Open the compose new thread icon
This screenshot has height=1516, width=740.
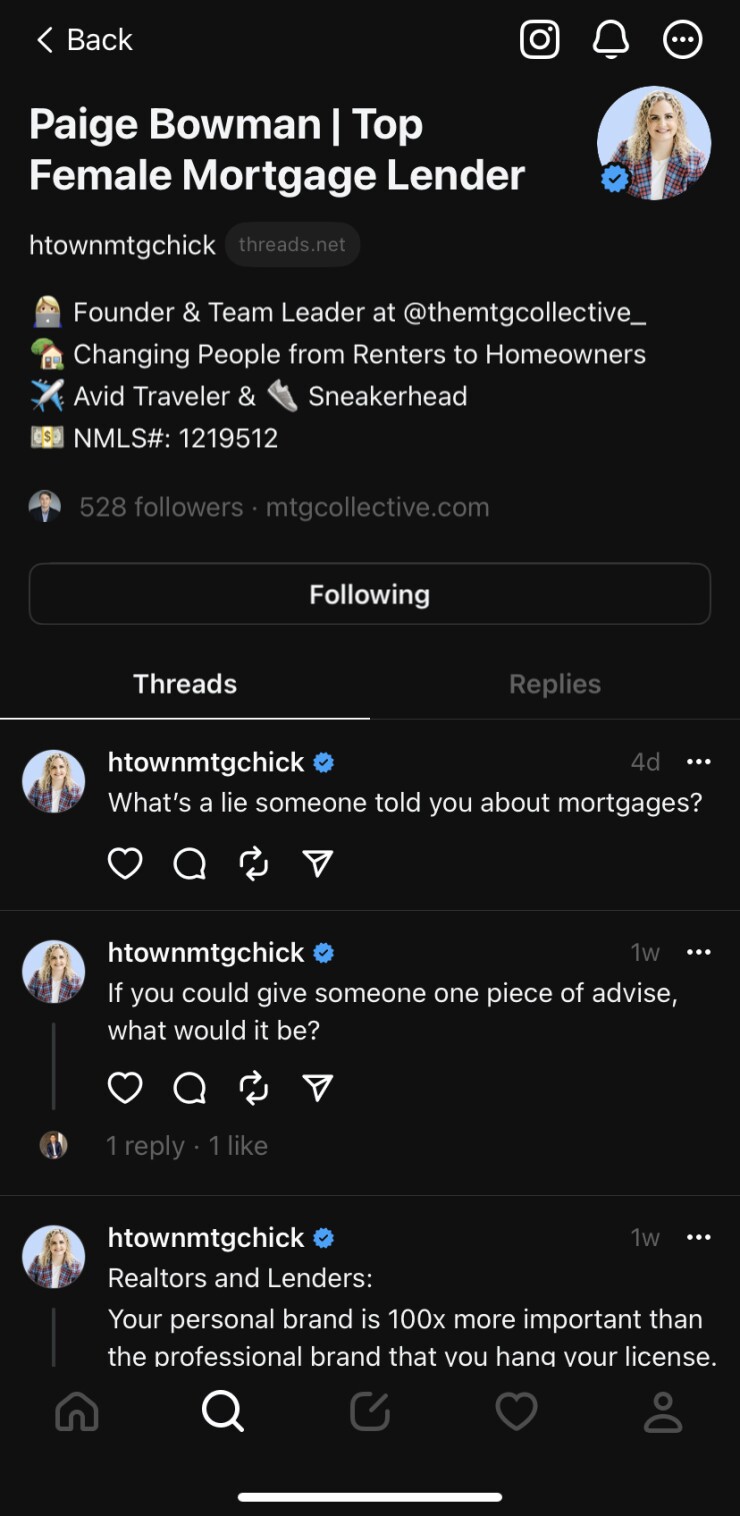(x=370, y=1412)
